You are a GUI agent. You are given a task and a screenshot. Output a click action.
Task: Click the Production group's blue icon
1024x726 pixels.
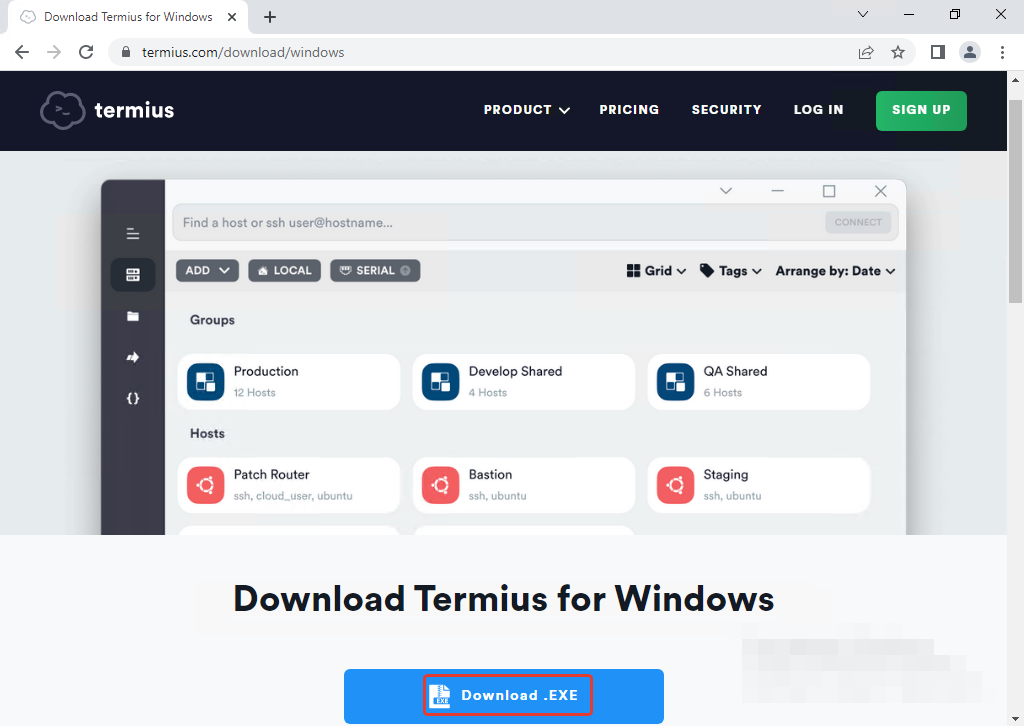tap(205, 382)
